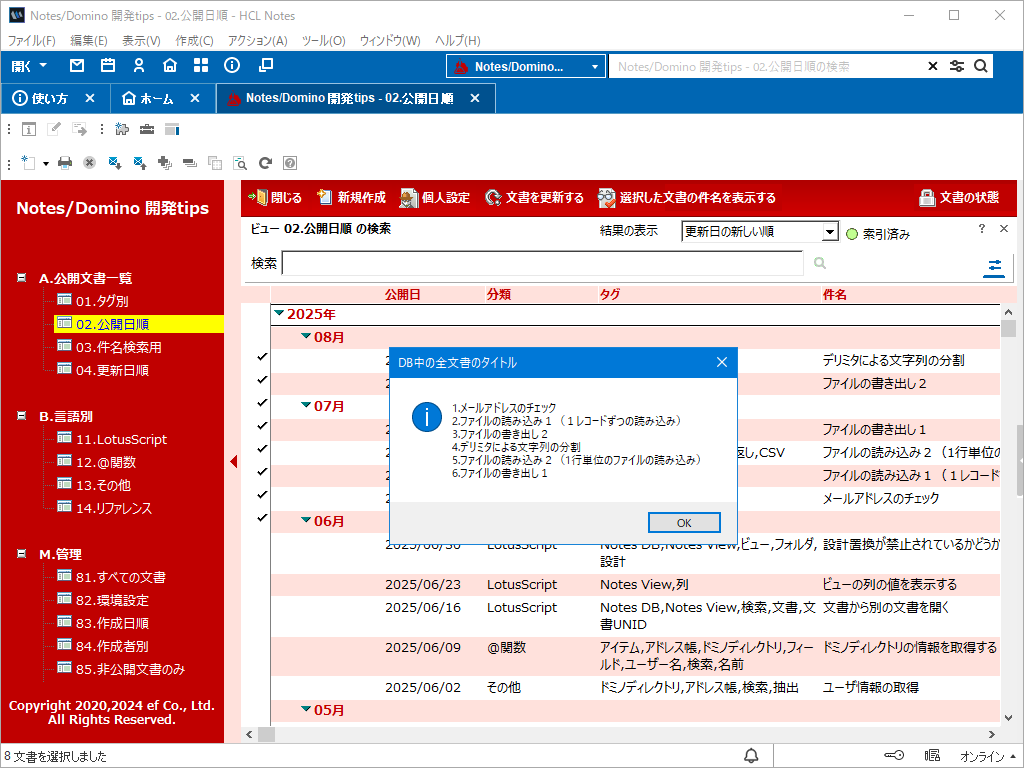
Task: Open the Mail icon in the top toolbar
Action: [77, 66]
